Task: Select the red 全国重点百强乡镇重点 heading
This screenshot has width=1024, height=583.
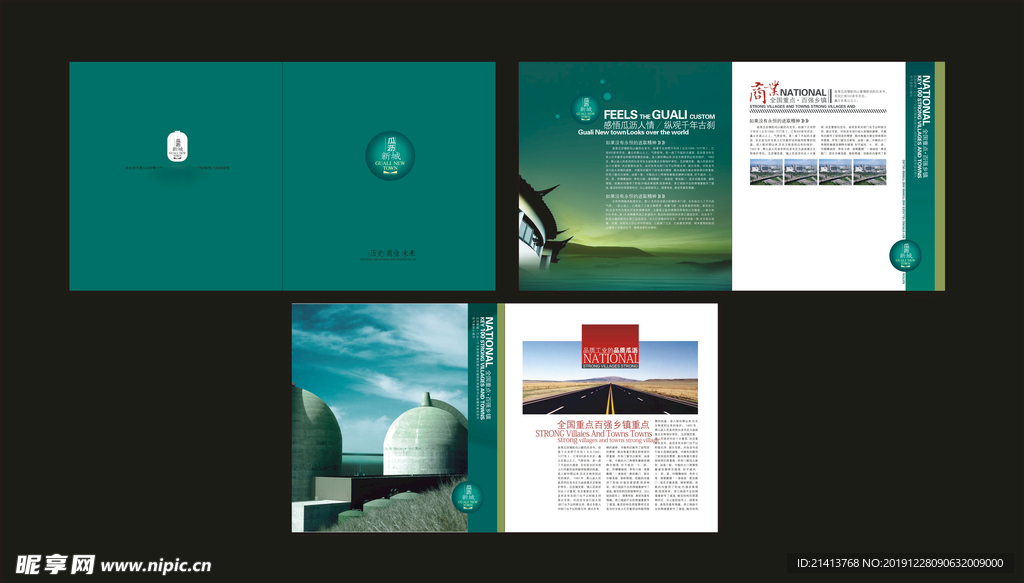Action: [x=603, y=424]
